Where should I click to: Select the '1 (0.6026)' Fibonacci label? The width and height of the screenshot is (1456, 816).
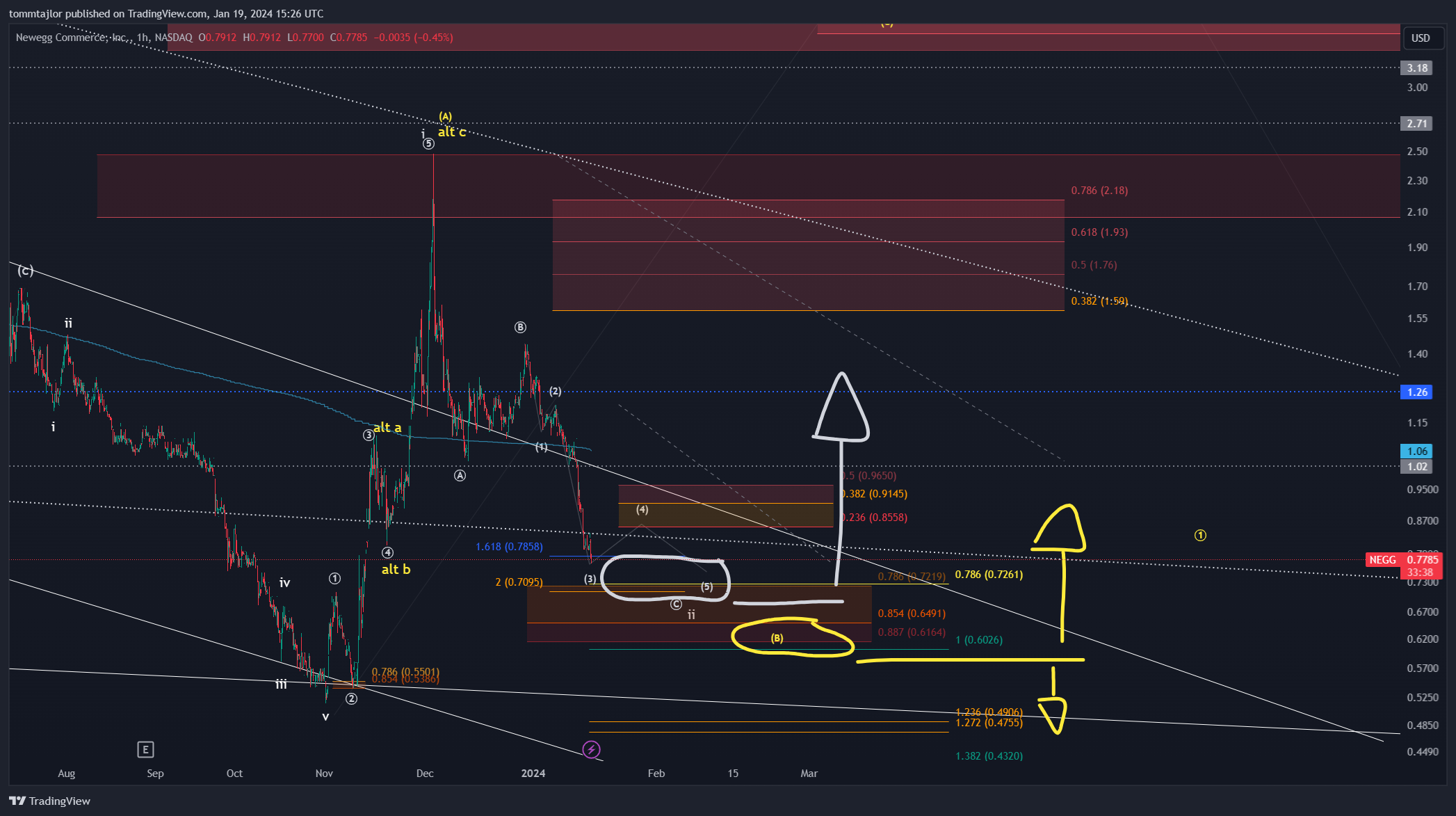(979, 639)
